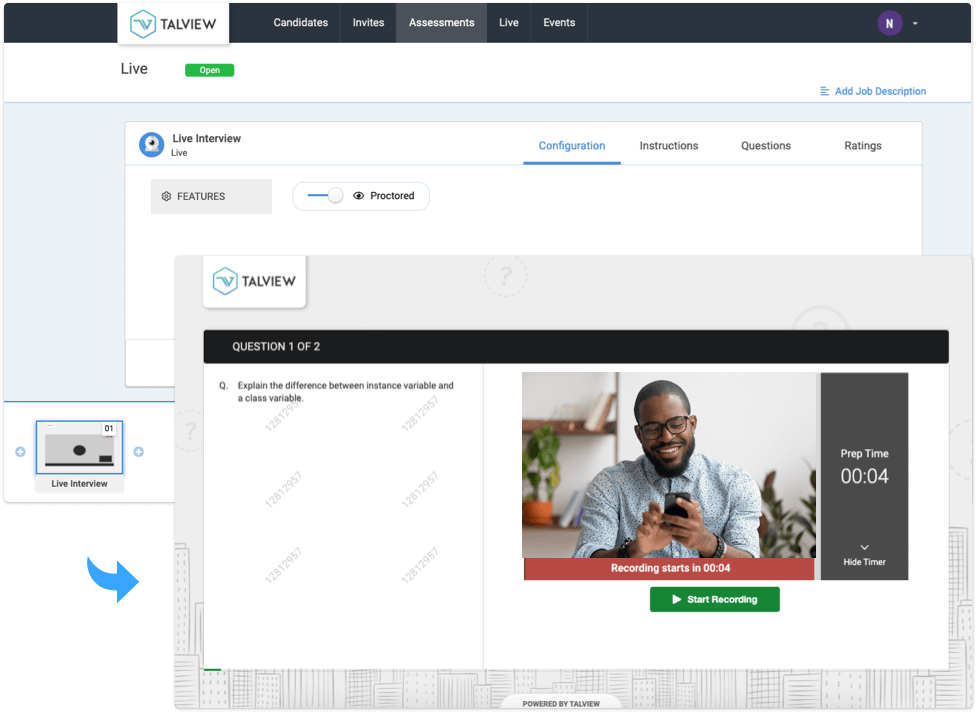The height and width of the screenshot is (715, 978).
Task: Click the Talview logo in the top navigation
Action: coord(173,22)
